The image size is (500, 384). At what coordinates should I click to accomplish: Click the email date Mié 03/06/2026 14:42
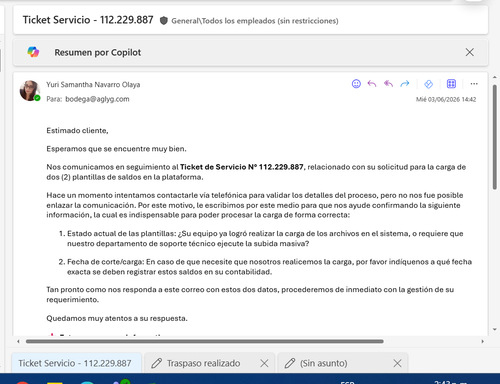(446, 99)
